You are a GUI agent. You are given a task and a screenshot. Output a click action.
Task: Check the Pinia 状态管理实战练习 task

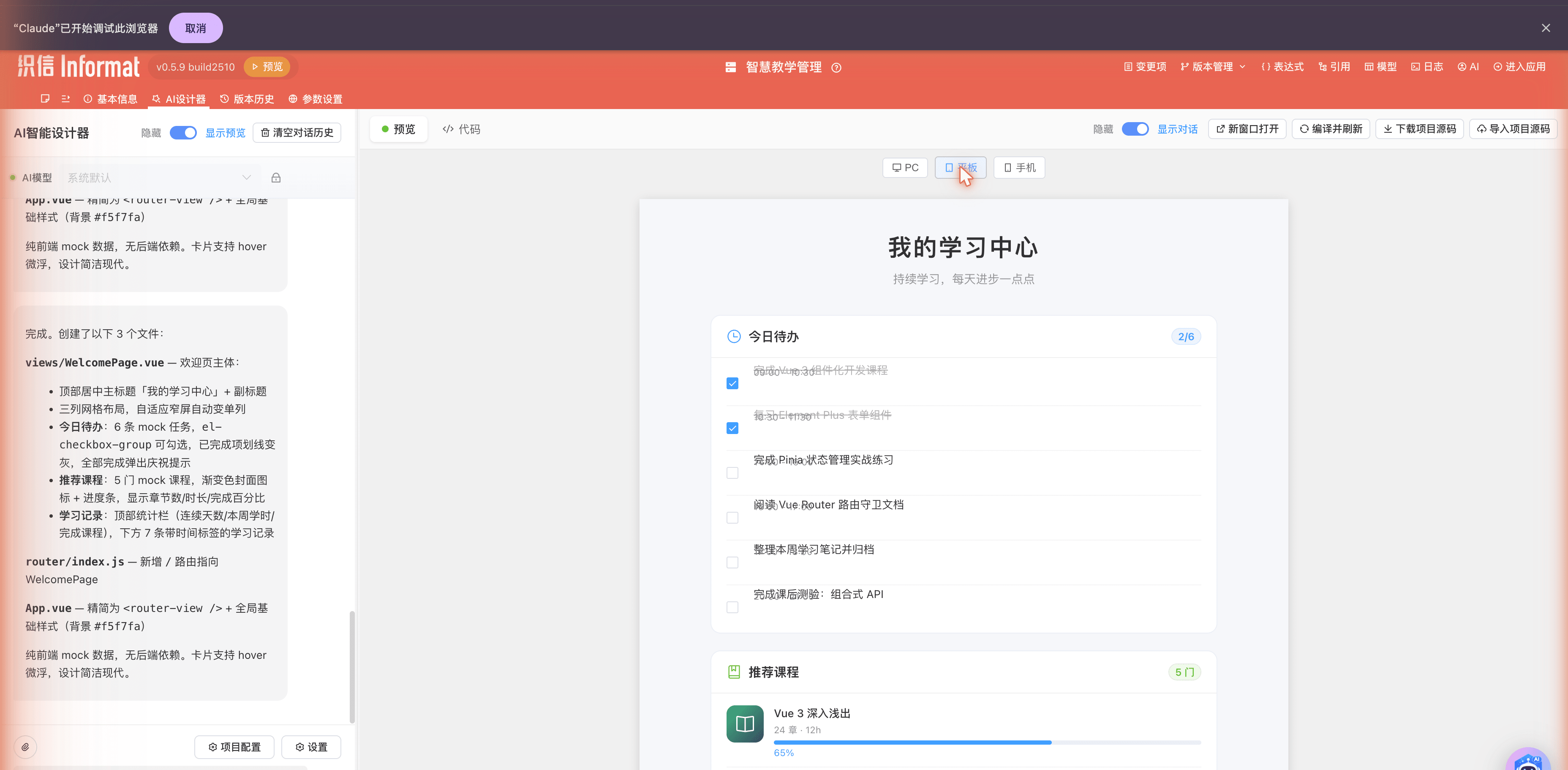coord(732,473)
